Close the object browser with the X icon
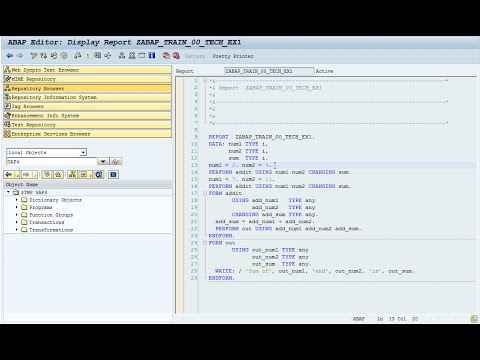The width and height of the screenshot is (480, 360). tap(113, 174)
